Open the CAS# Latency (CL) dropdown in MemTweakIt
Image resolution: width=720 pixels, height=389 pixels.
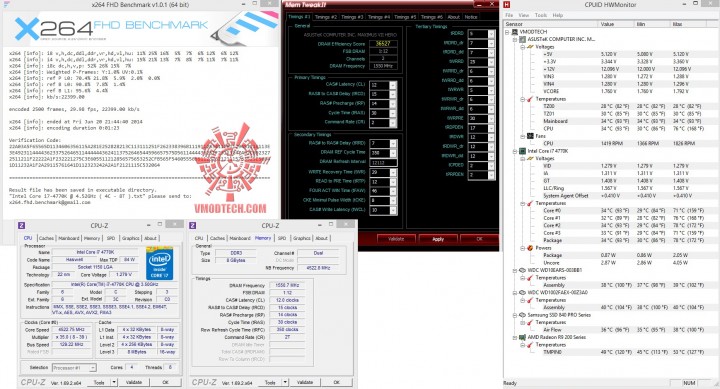(x=393, y=85)
